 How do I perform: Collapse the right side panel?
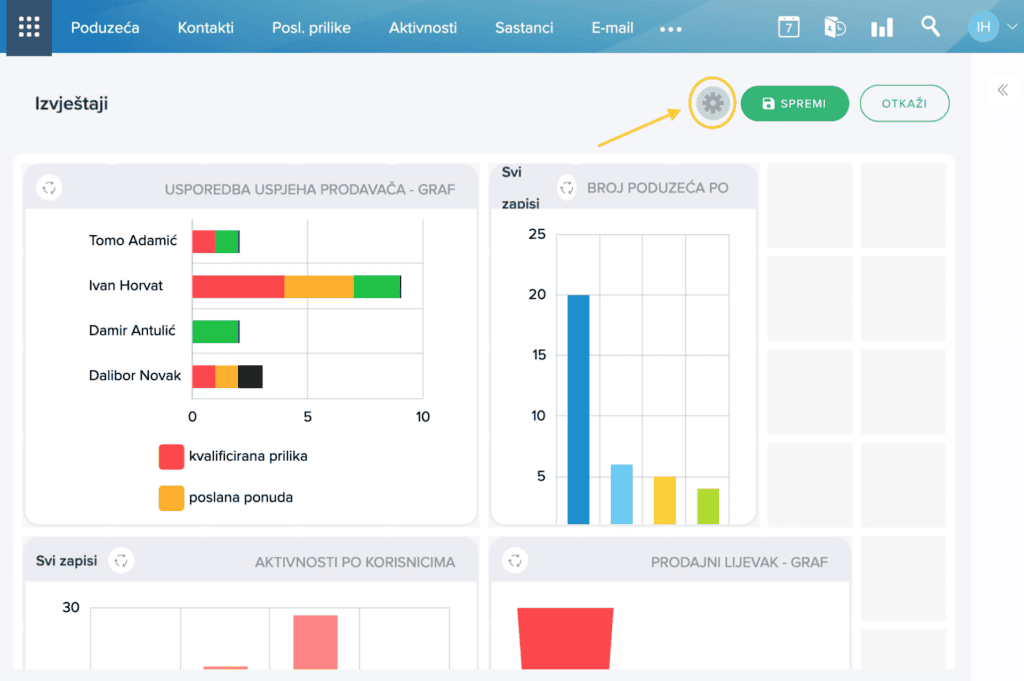pos(1002,90)
